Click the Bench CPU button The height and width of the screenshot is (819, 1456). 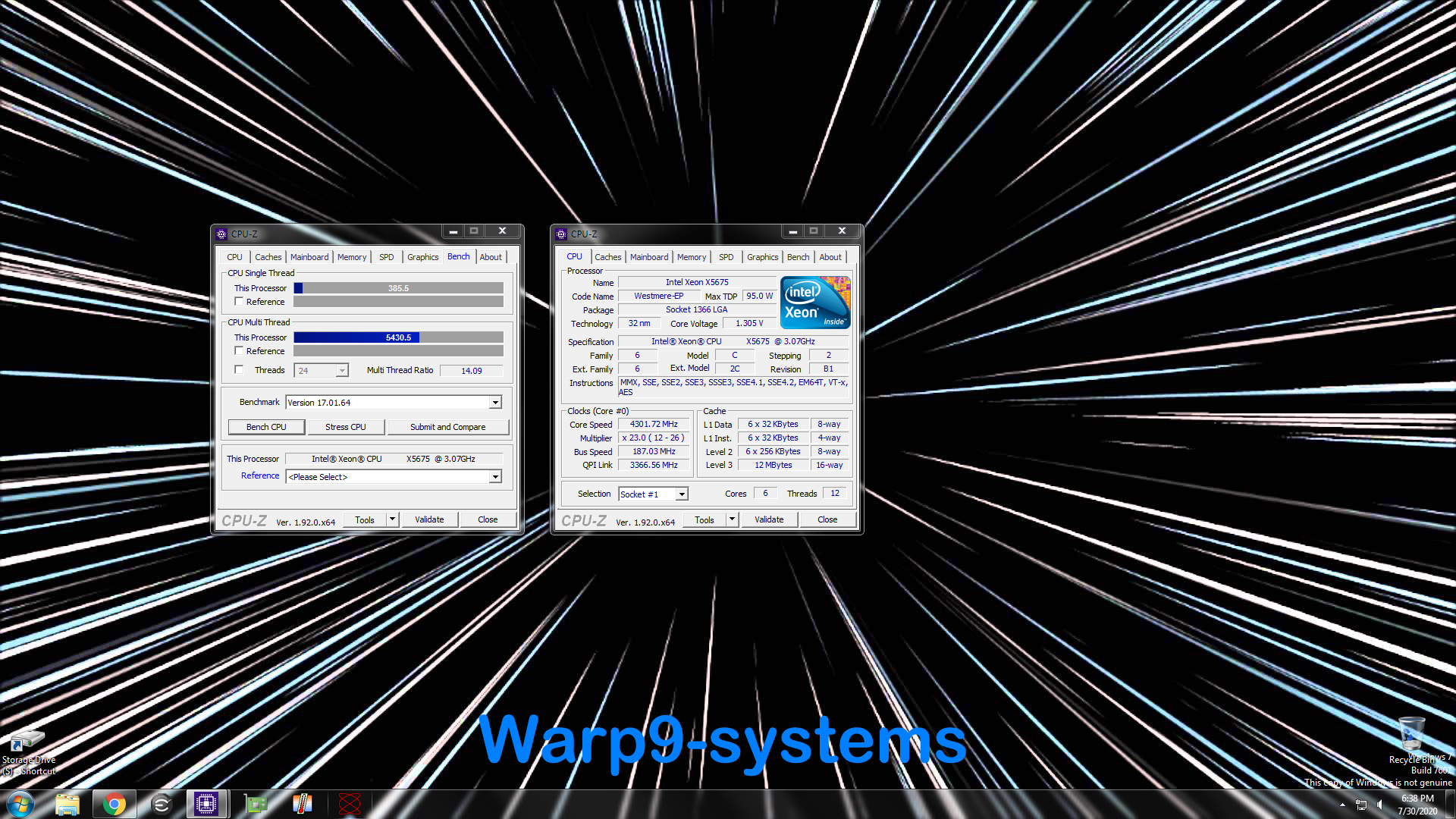(266, 427)
